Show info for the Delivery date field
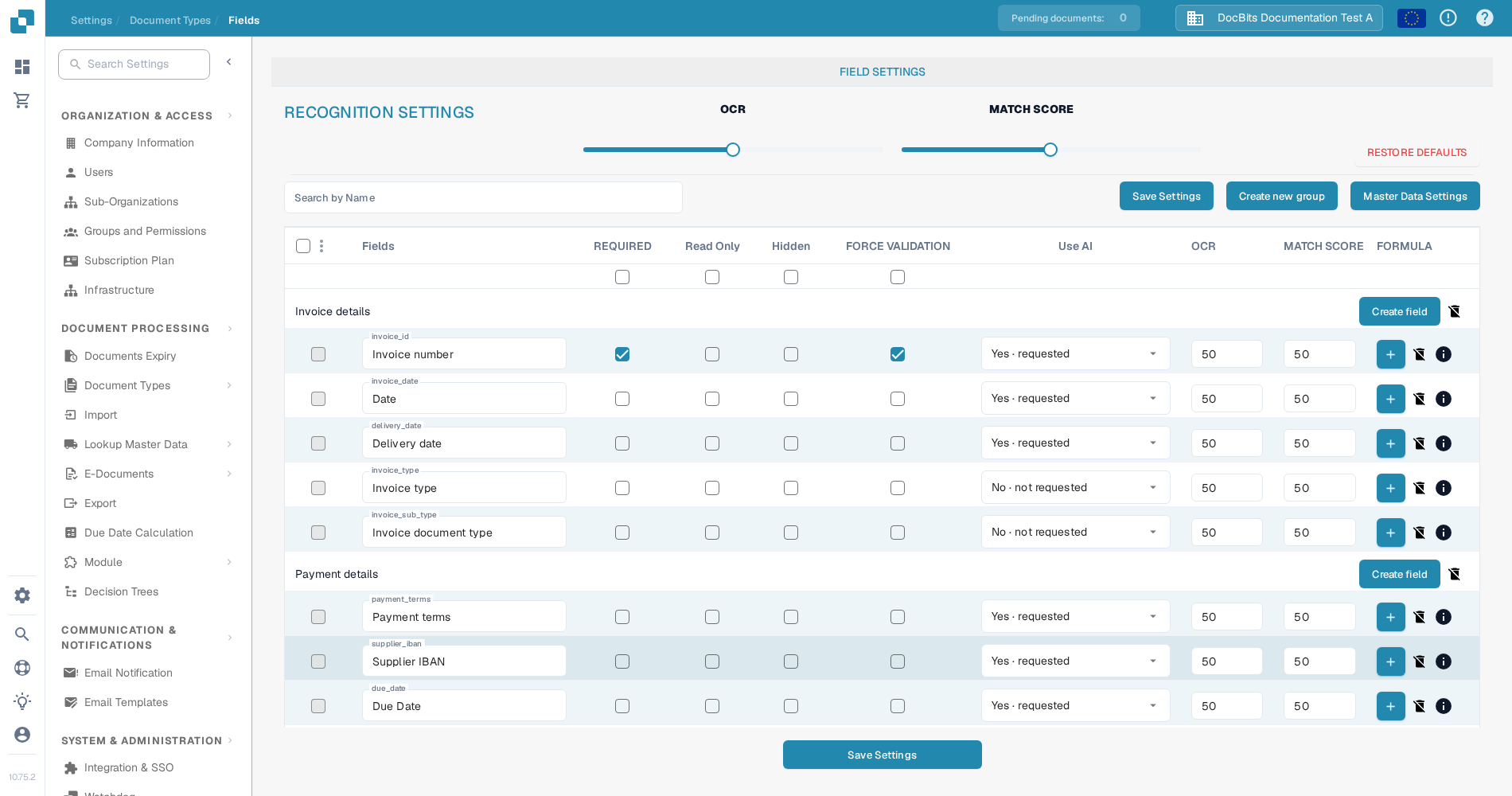Screen dimensions: 1512x796 [1444, 443]
